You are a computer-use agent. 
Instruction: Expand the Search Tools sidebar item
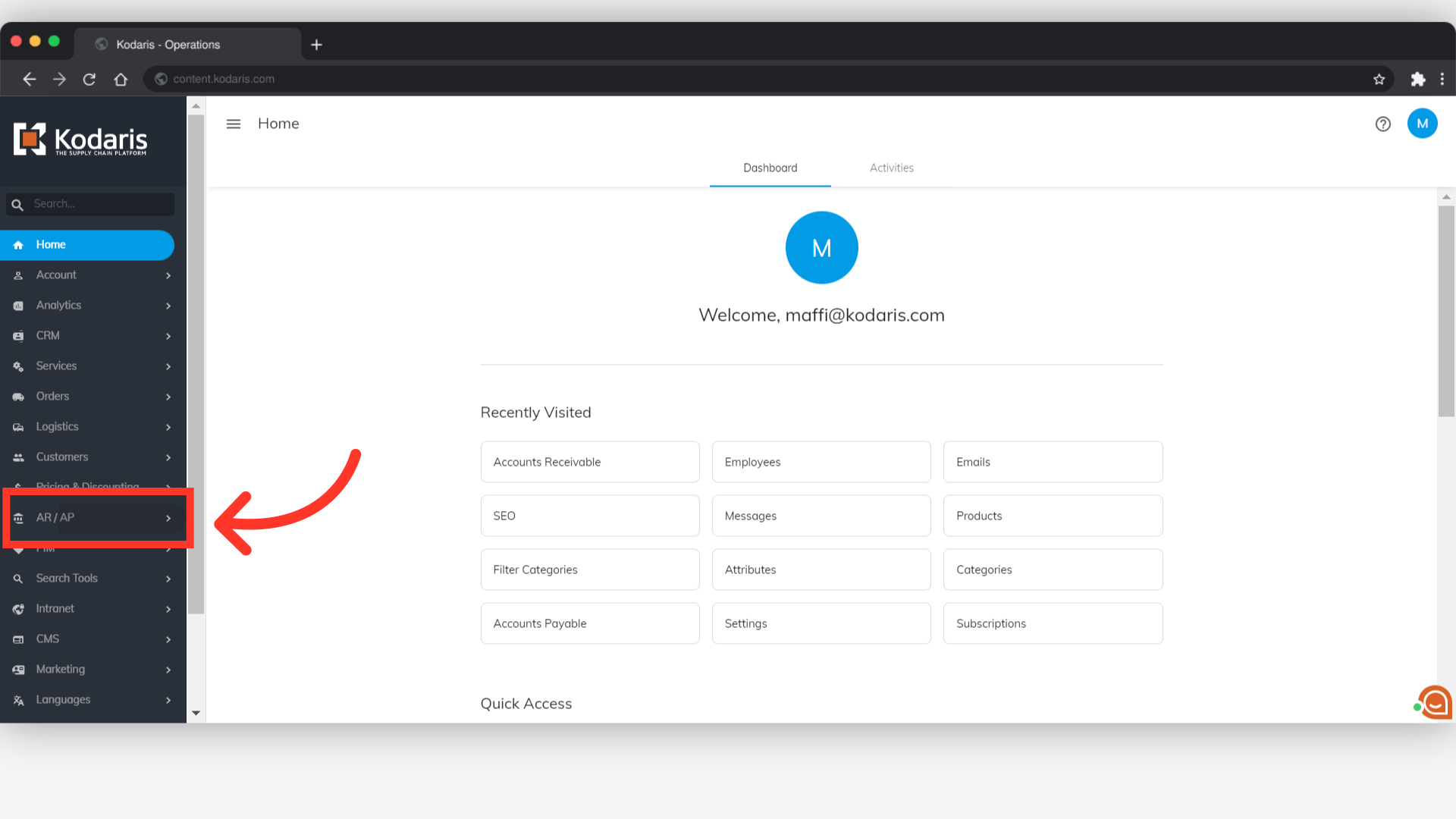click(91, 578)
